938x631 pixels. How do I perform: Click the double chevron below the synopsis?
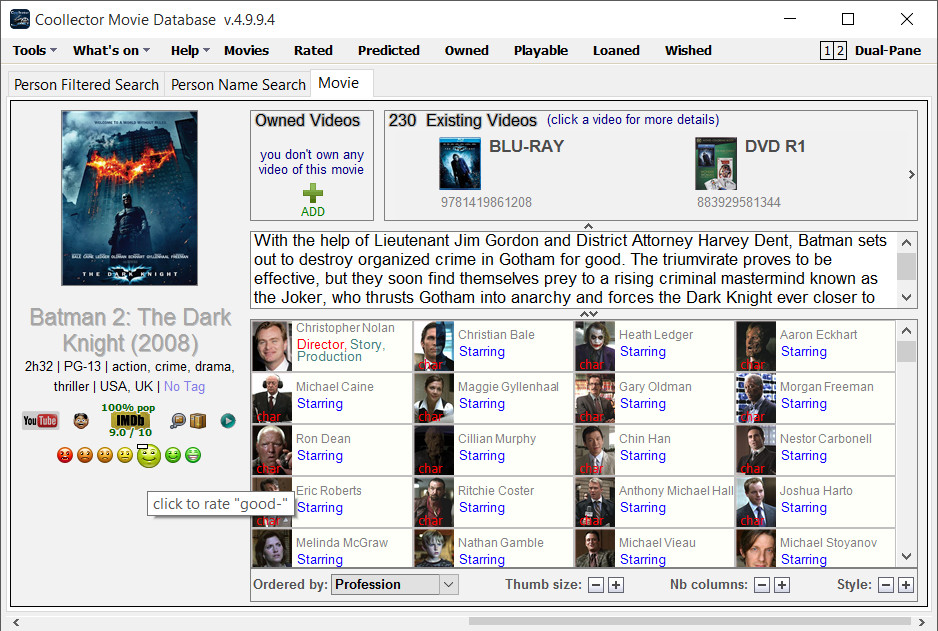coord(589,314)
